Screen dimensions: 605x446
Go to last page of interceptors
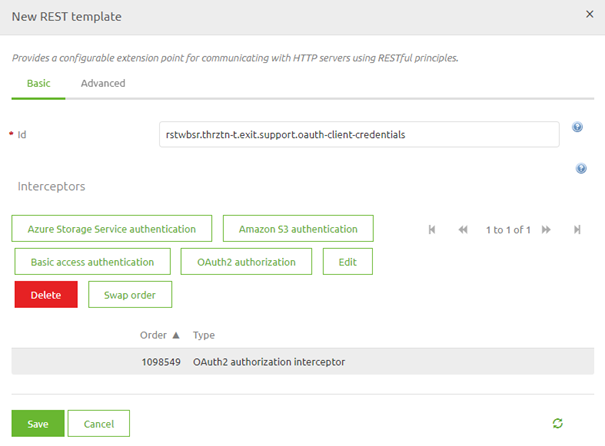point(577,230)
